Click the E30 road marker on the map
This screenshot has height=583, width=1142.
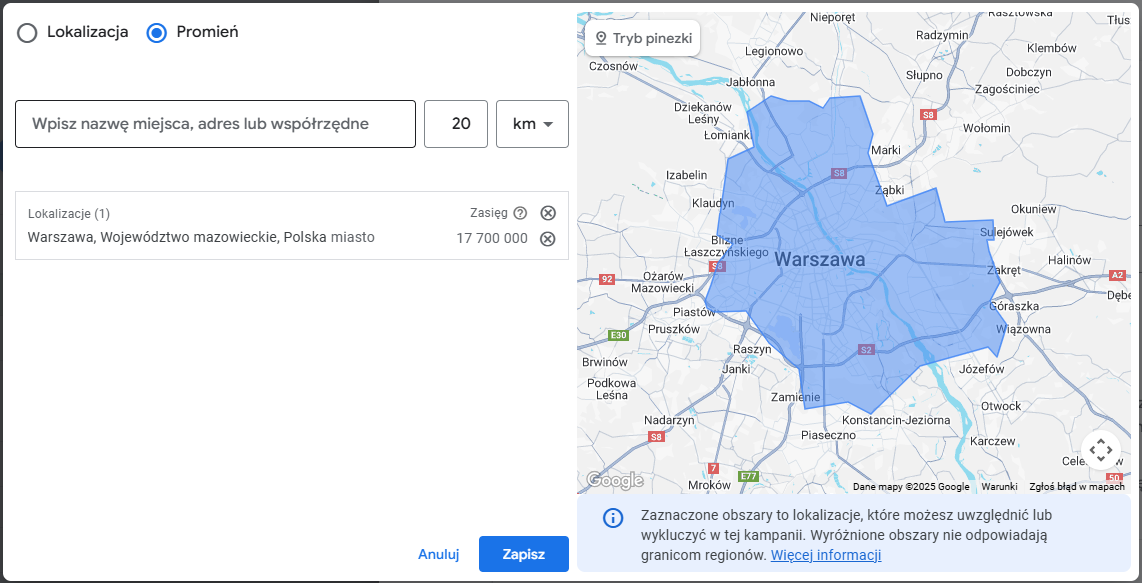coord(618,335)
